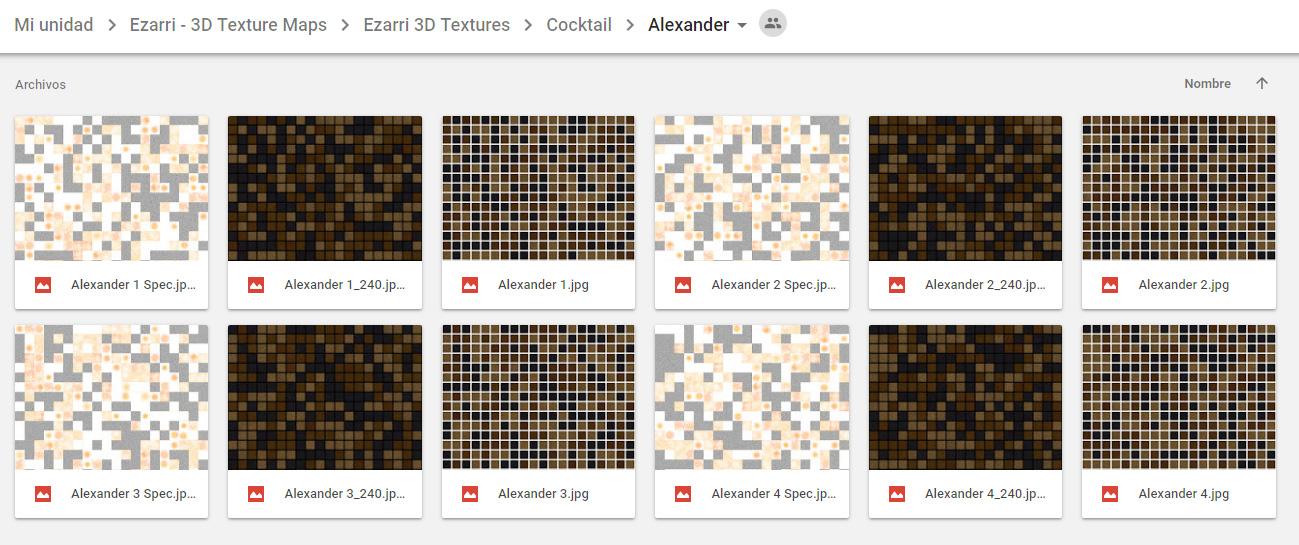The height and width of the screenshot is (545, 1299).
Task: Select the file name Alexander 2_240.jp...
Action: [986, 285]
